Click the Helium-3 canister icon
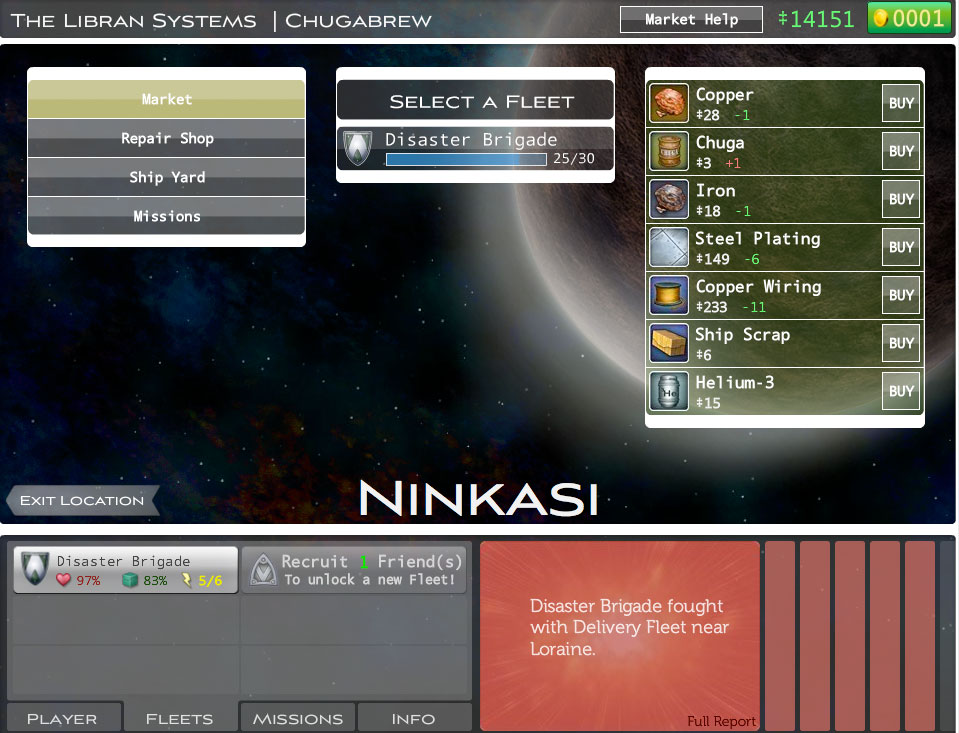Image resolution: width=959 pixels, height=733 pixels. pos(669,391)
